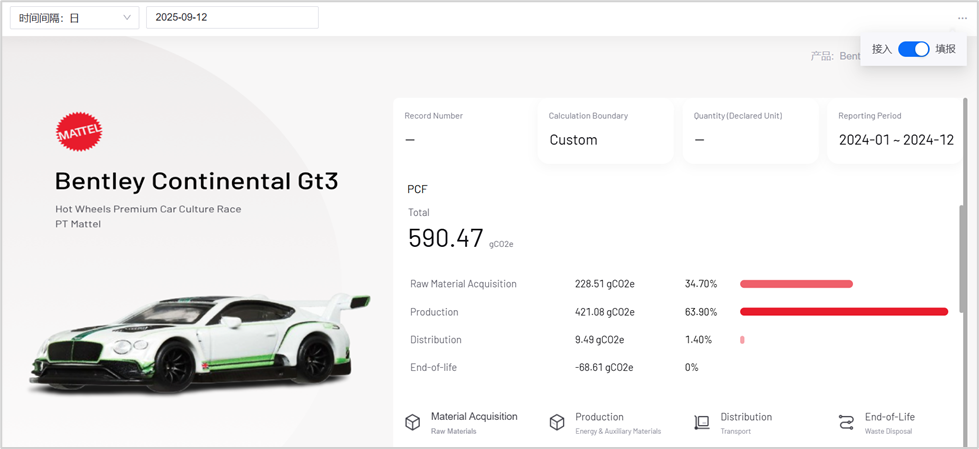Screen dimensions: 979x449
Task: Open the three-dot more options menu
Action: [x=962, y=18]
